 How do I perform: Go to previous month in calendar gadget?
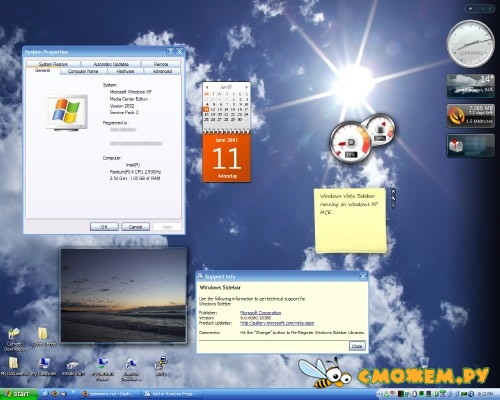[x=206, y=87]
